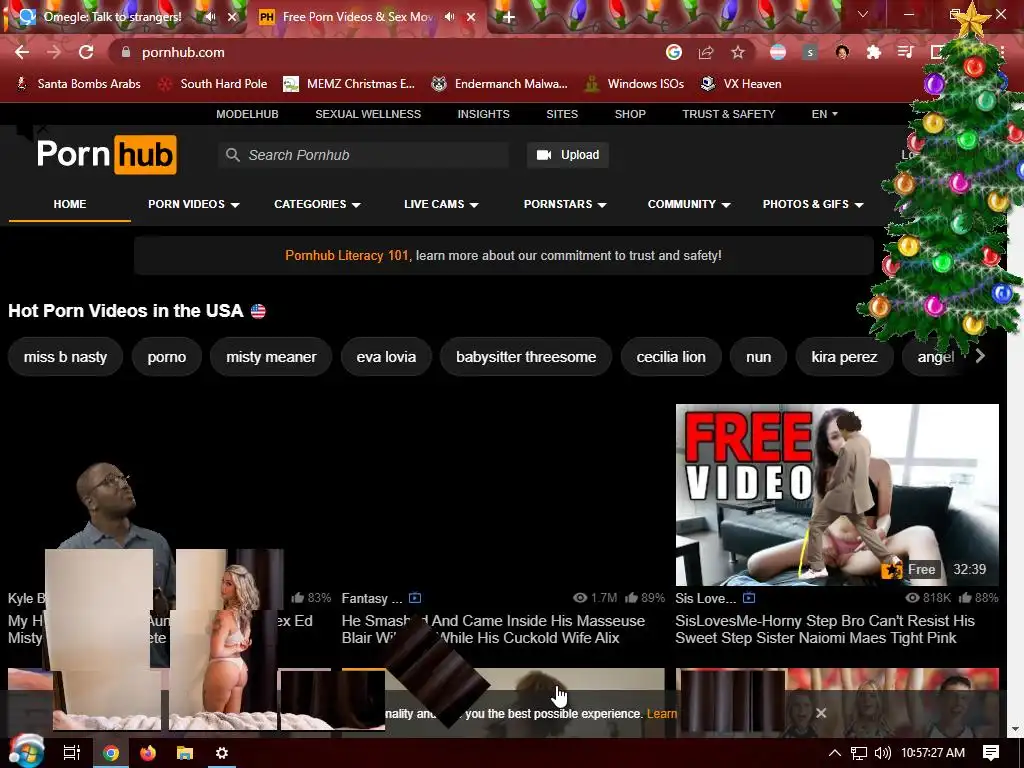The image size is (1024, 768).
Task: Open Settings gear on the taskbar
Action: tap(222, 753)
